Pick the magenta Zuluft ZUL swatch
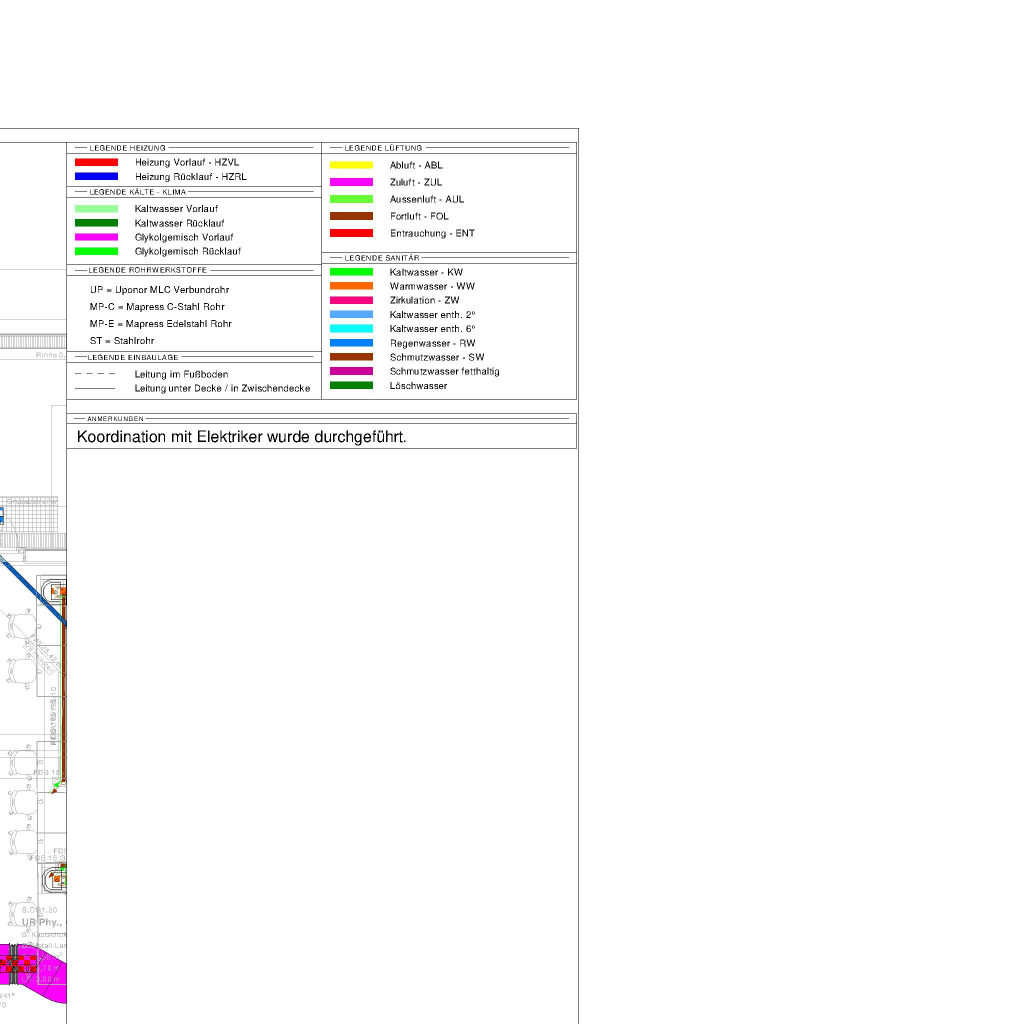This screenshot has height=1024, width=1024. 351,182
